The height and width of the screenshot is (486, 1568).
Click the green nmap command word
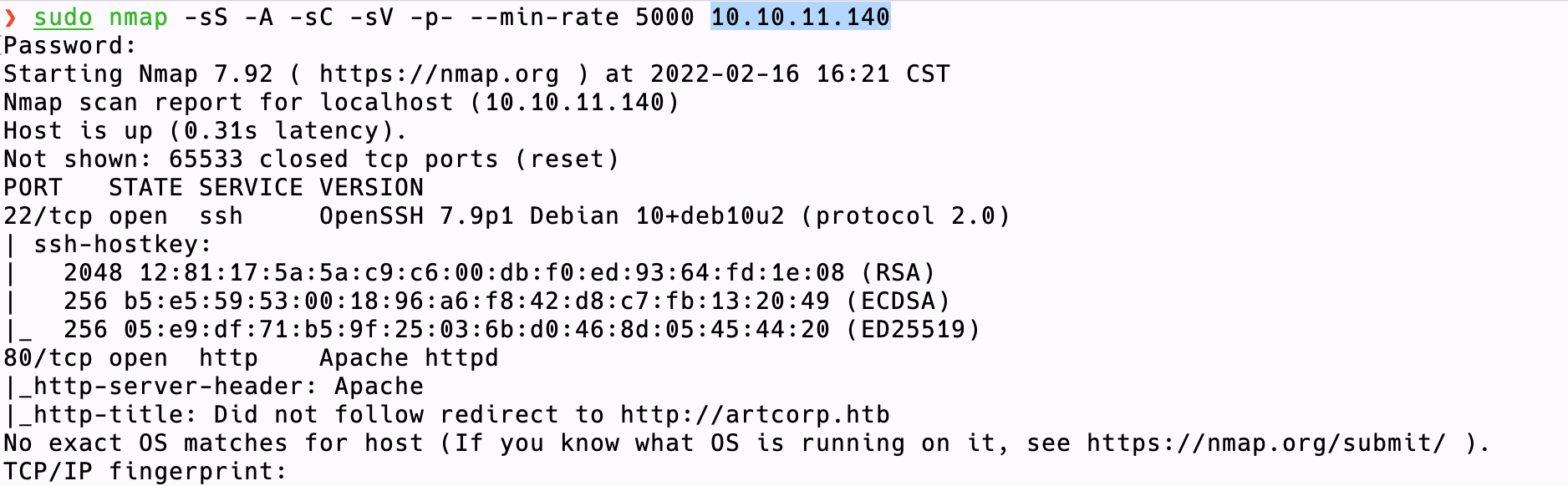click(138, 18)
